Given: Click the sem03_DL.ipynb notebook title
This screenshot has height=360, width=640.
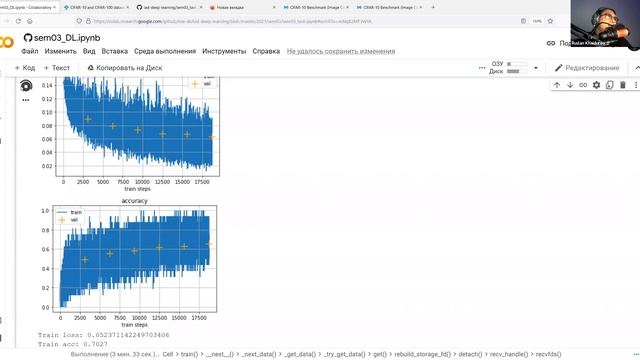Looking at the screenshot, I should [x=67, y=38].
